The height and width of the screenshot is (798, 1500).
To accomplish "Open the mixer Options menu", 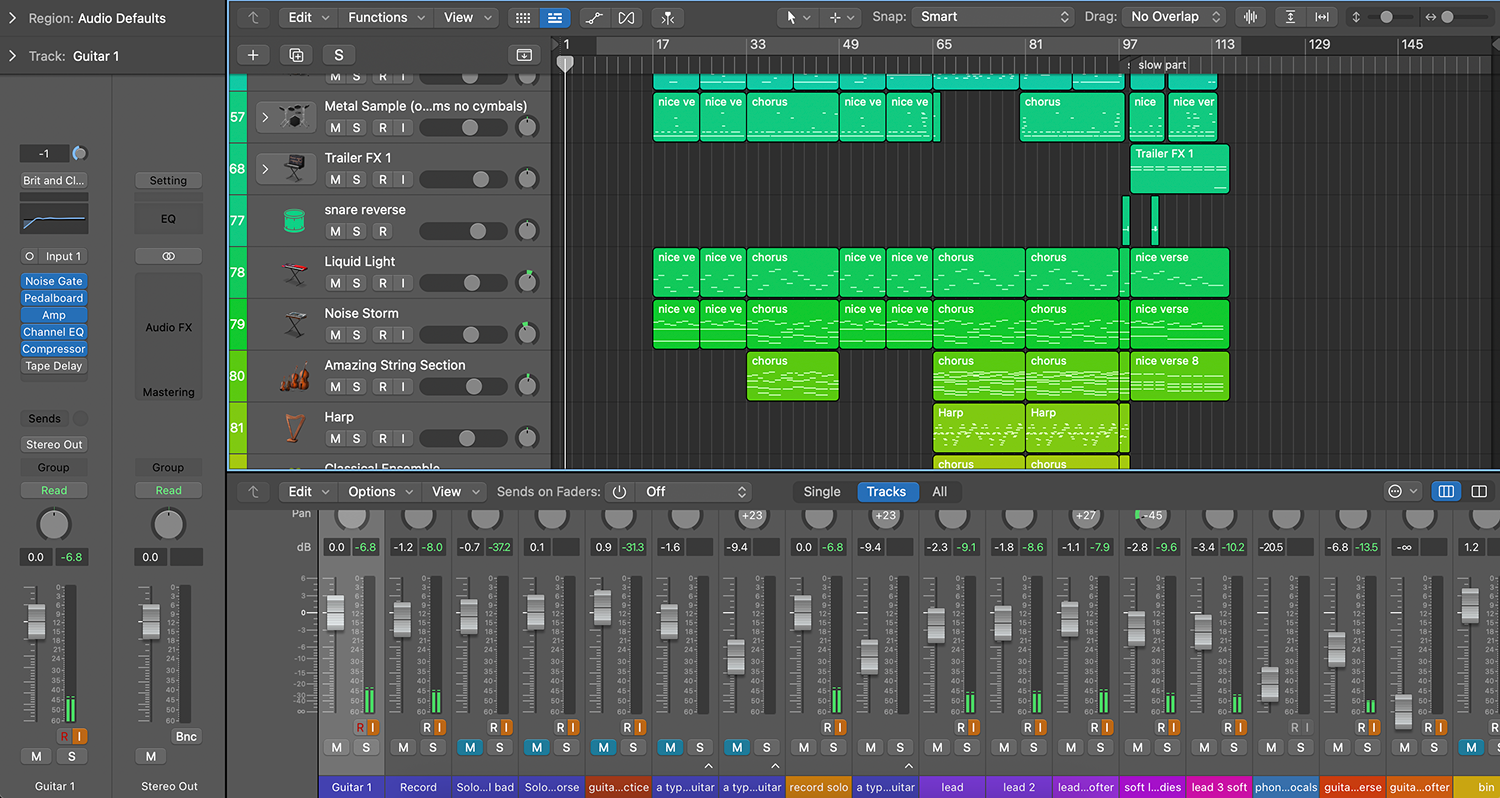I will [x=378, y=492].
